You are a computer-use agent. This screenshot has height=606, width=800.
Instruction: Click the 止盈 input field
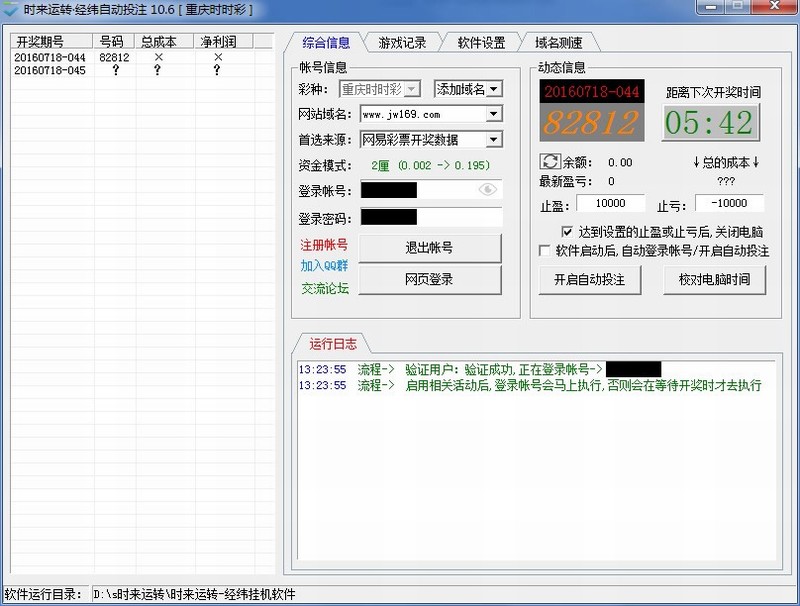click(x=610, y=205)
